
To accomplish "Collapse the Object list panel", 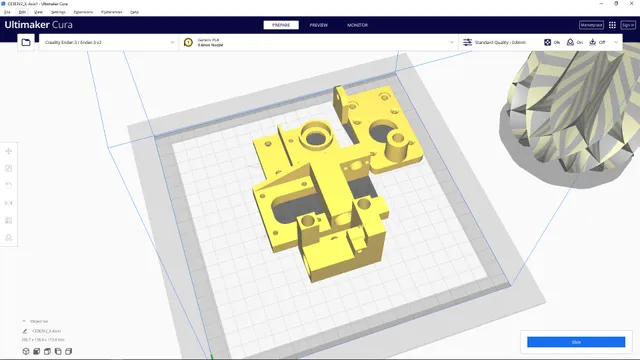I will (24, 321).
